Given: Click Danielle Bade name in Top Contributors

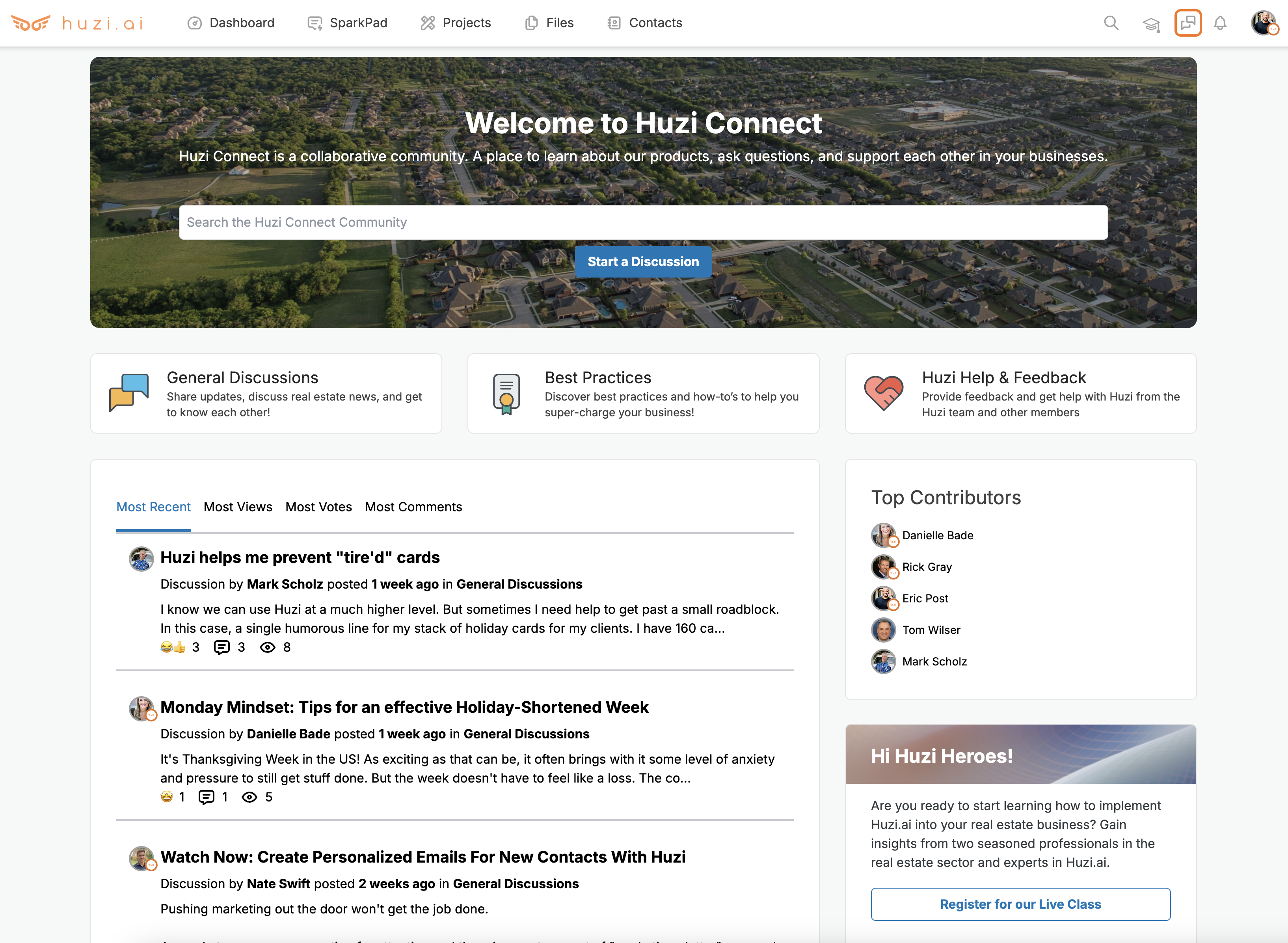Looking at the screenshot, I should point(938,535).
